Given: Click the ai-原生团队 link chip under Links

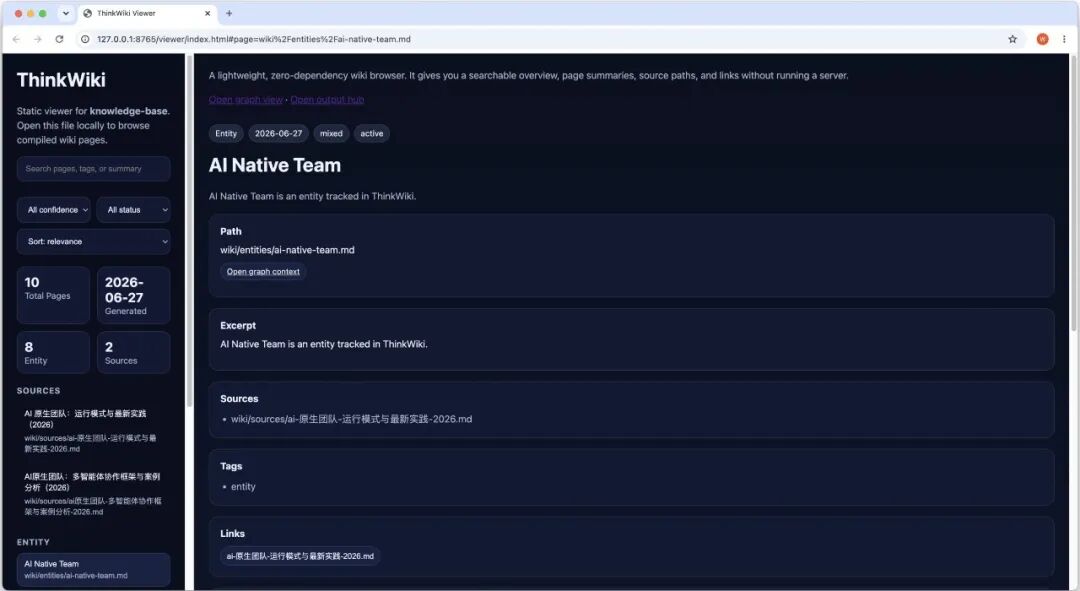Looking at the screenshot, I should [300, 556].
